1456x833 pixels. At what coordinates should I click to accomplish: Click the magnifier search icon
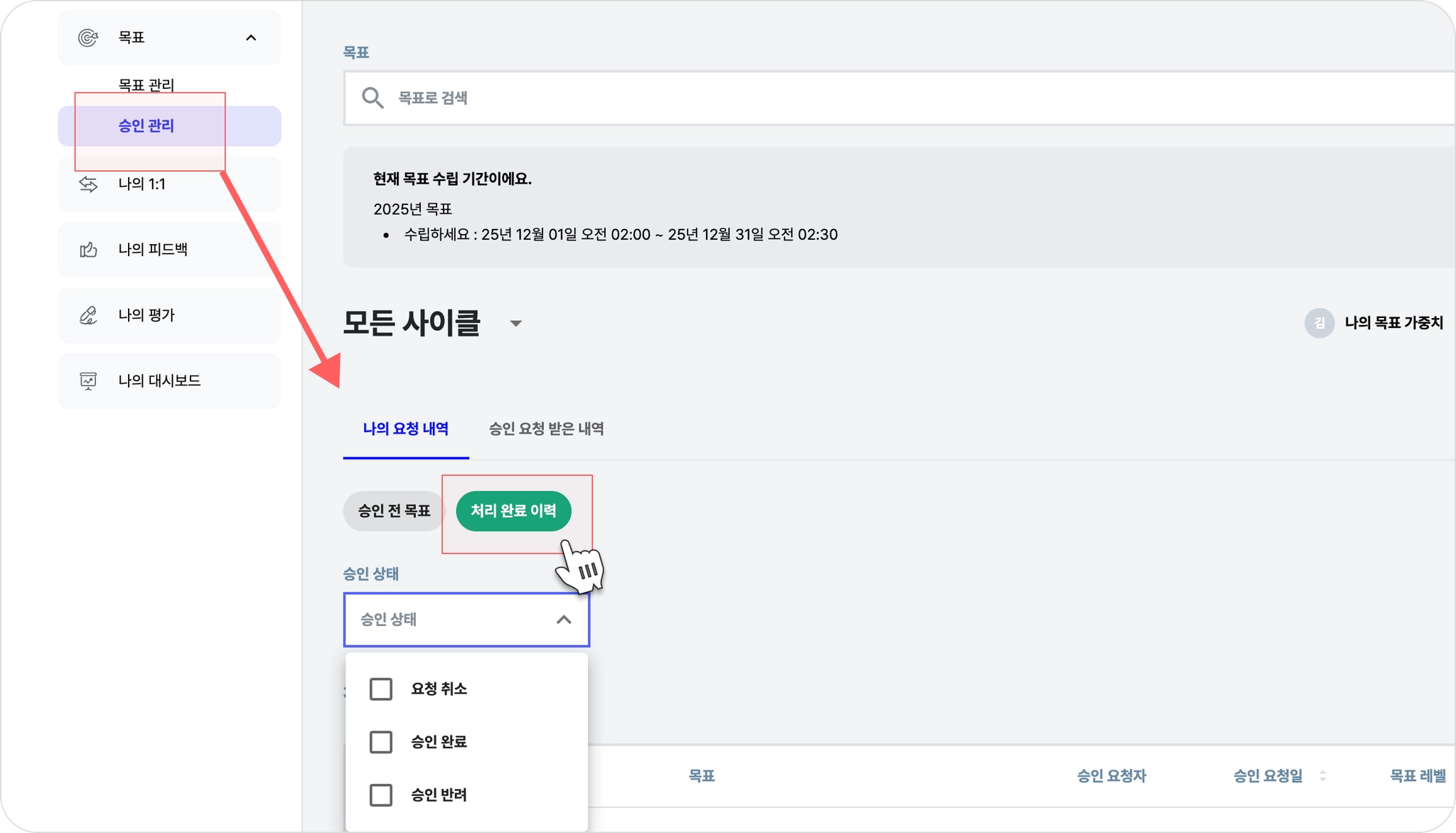tap(373, 98)
